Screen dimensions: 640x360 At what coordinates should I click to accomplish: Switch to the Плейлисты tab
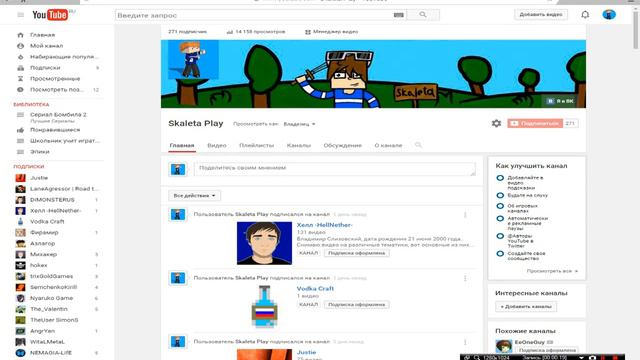[256, 145]
